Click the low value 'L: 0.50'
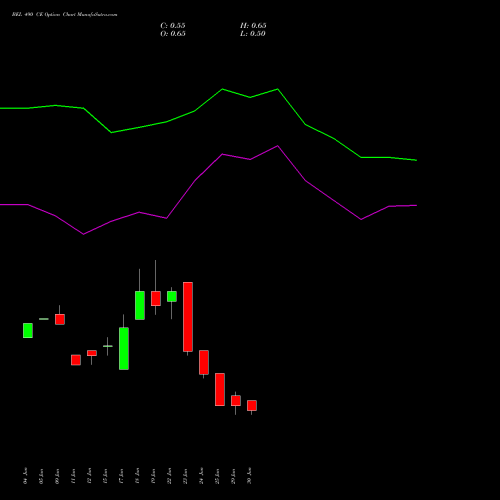The image size is (500, 500). (253, 34)
